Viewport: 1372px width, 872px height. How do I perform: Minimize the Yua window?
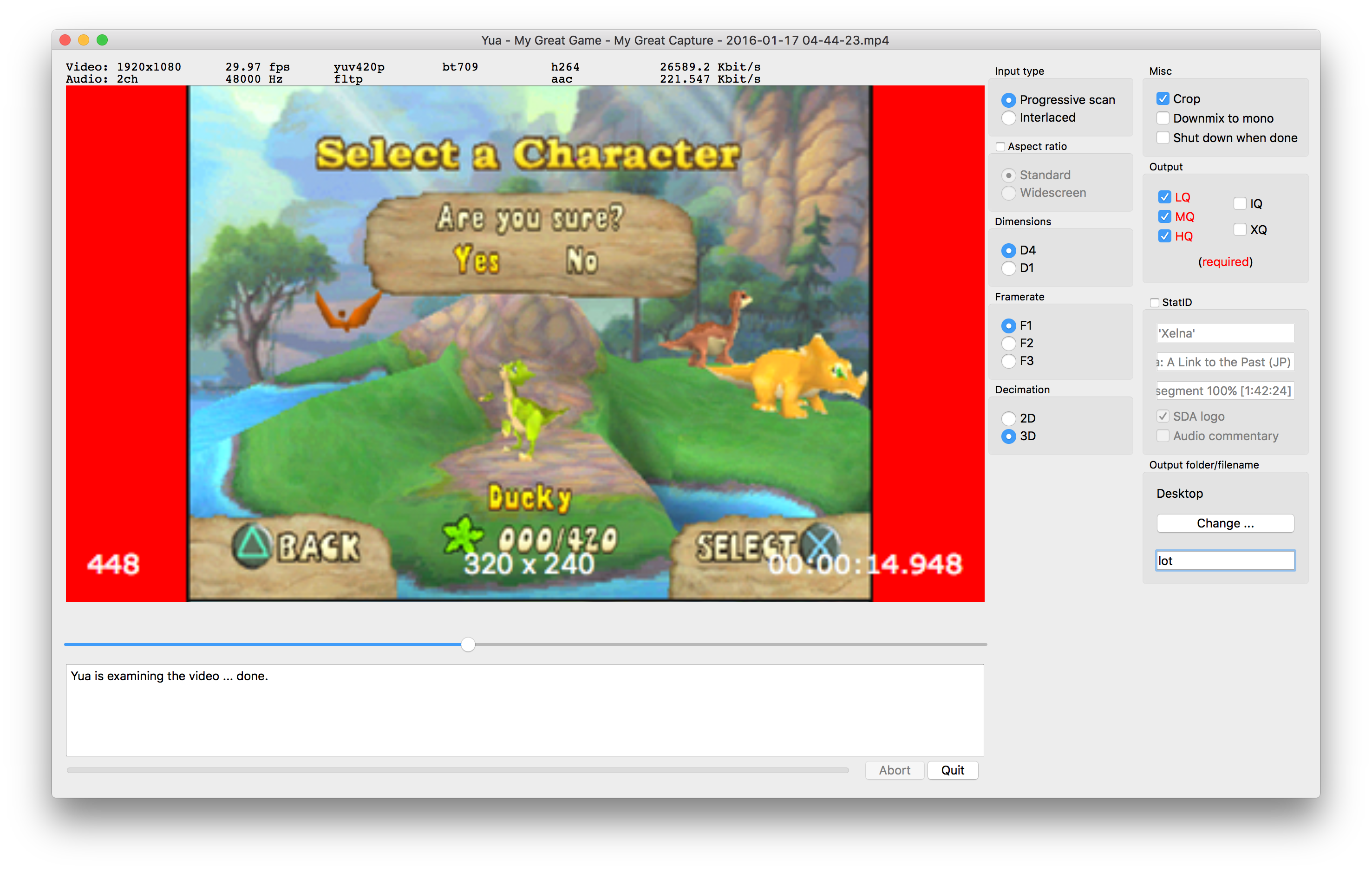84,40
